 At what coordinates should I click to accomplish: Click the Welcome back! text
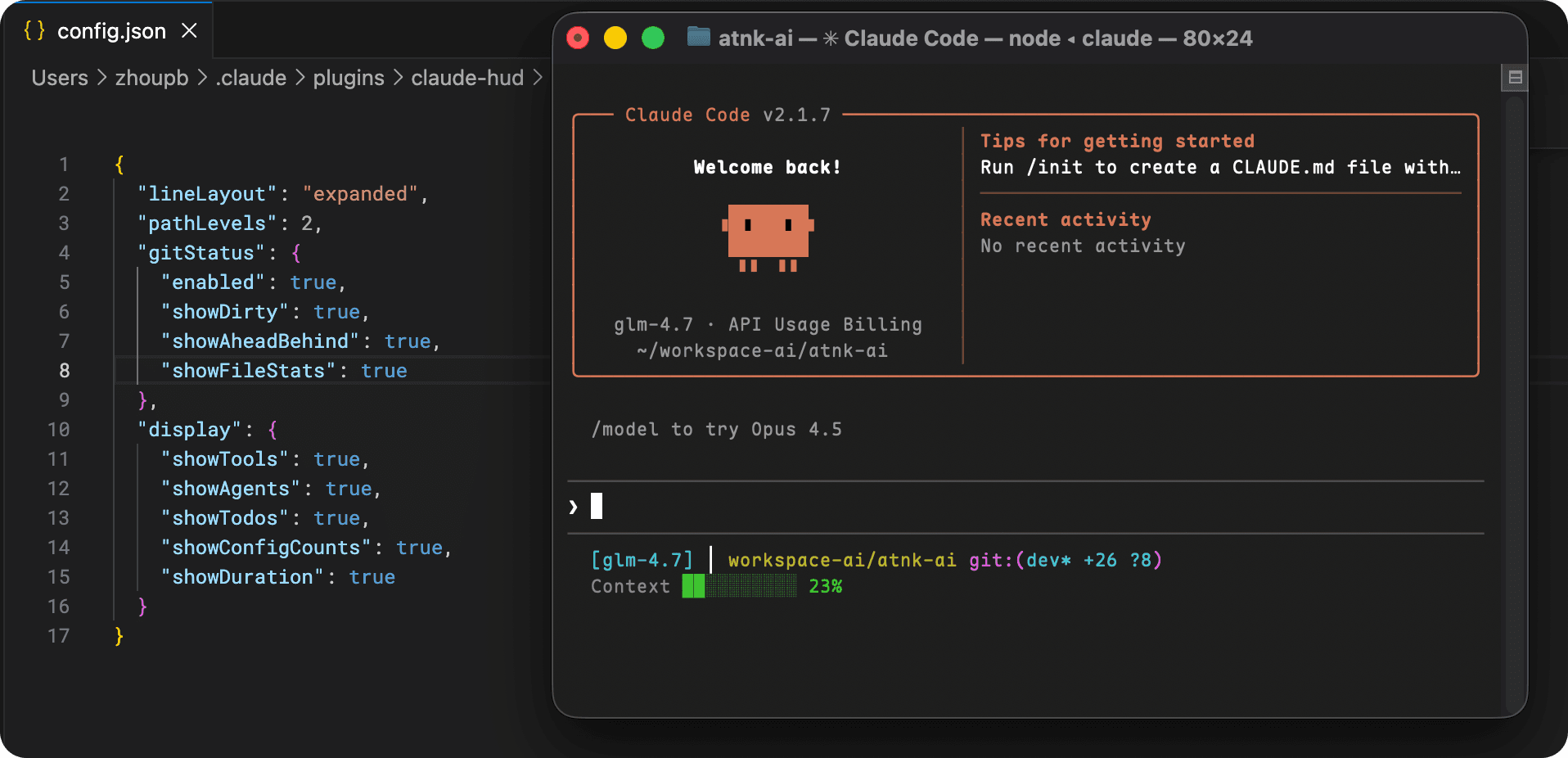tap(768, 167)
